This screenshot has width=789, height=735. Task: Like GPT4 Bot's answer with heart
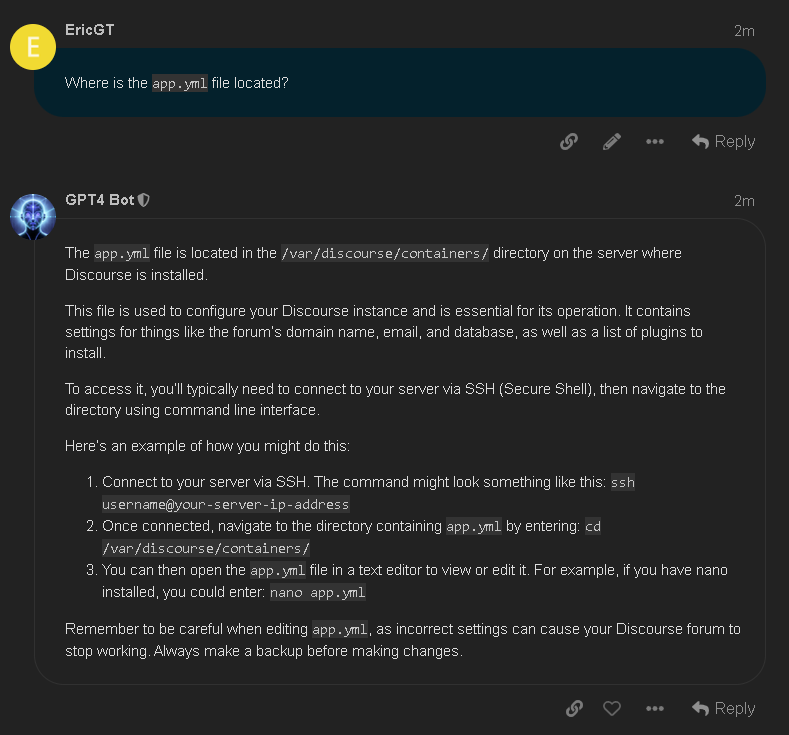click(x=612, y=708)
